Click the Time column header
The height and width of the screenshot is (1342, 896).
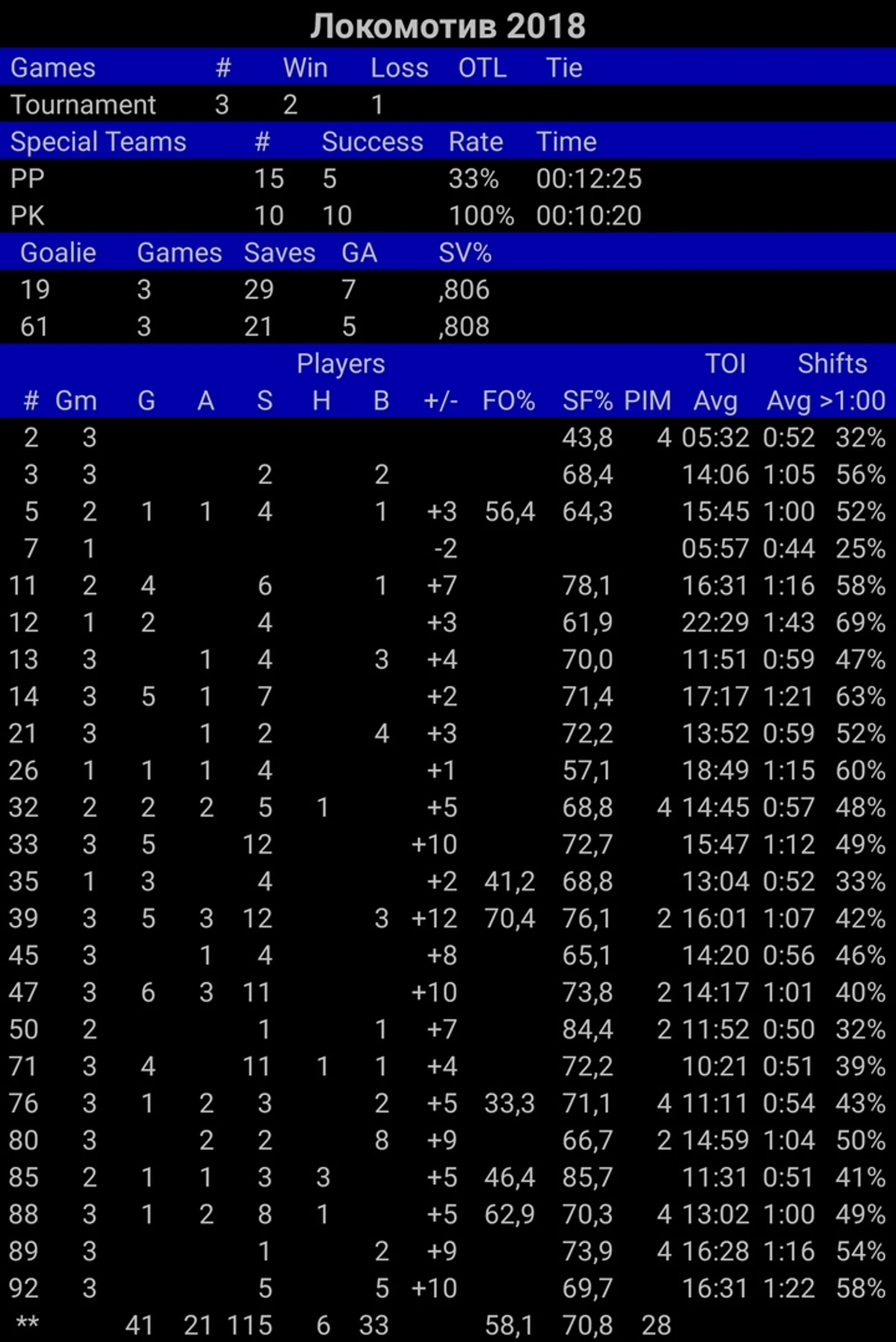[566, 142]
